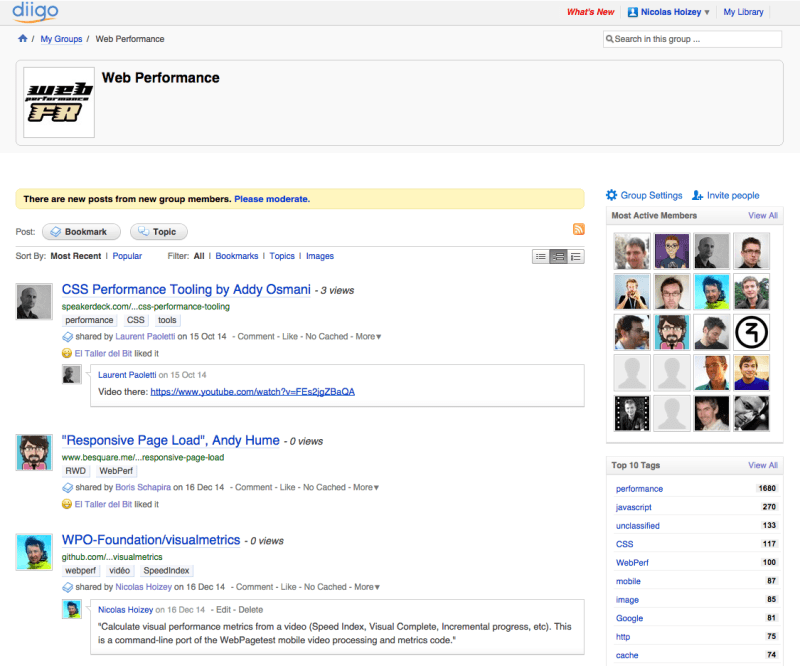Open the film-strip framed member avatar
Image resolution: width=800 pixels, height=666 pixels.
(632, 413)
